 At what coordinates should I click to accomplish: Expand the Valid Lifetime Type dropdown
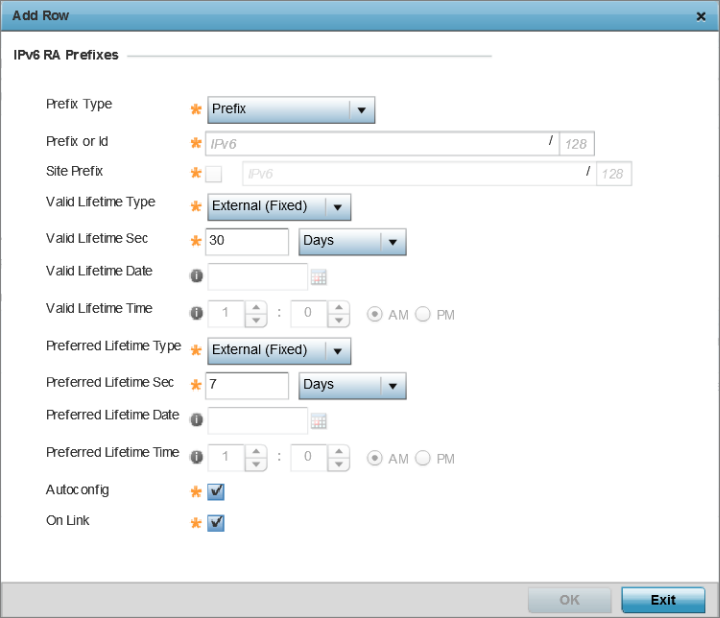[338, 207]
